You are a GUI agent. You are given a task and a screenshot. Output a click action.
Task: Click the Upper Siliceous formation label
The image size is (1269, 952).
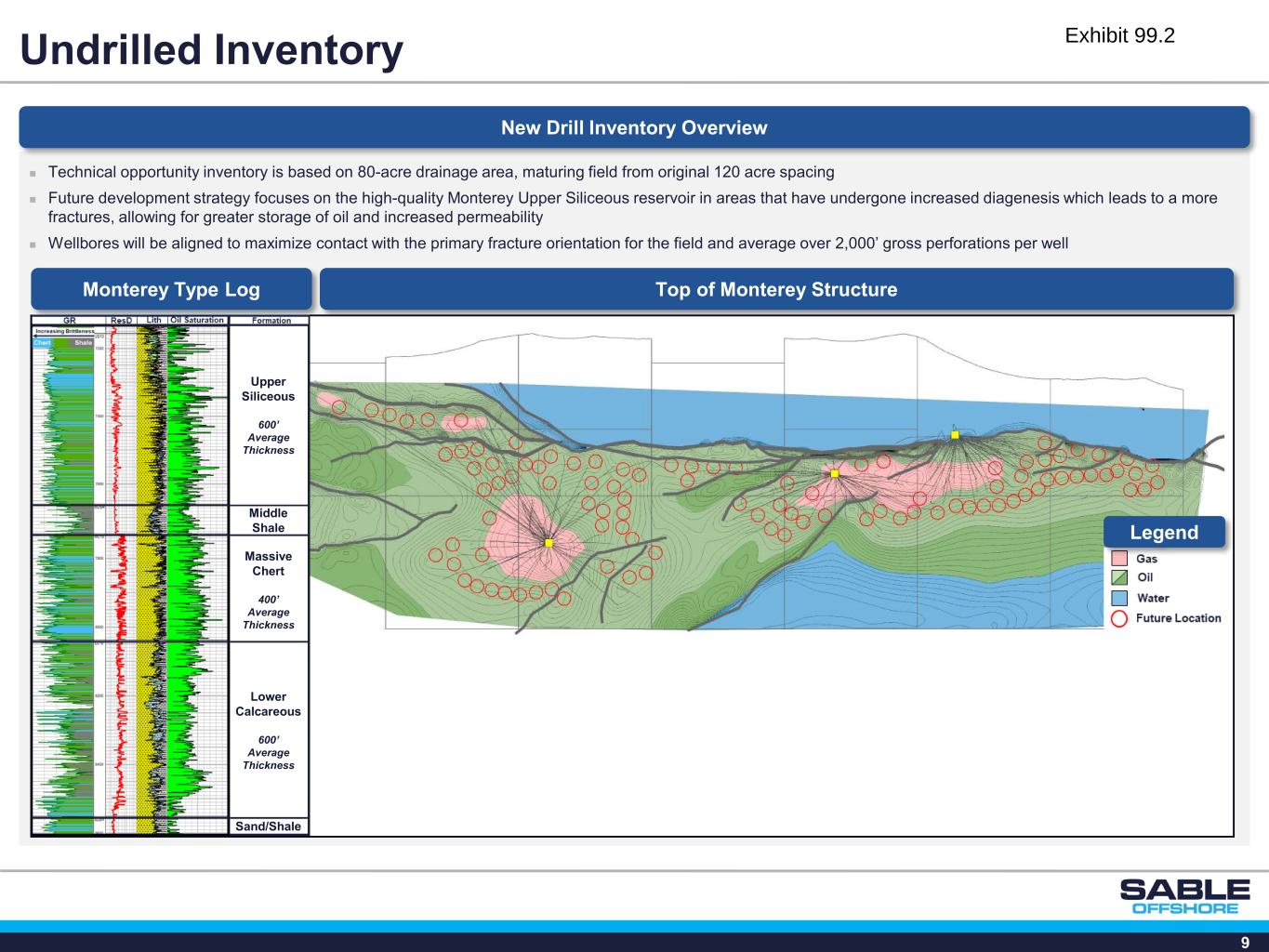pos(268,390)
